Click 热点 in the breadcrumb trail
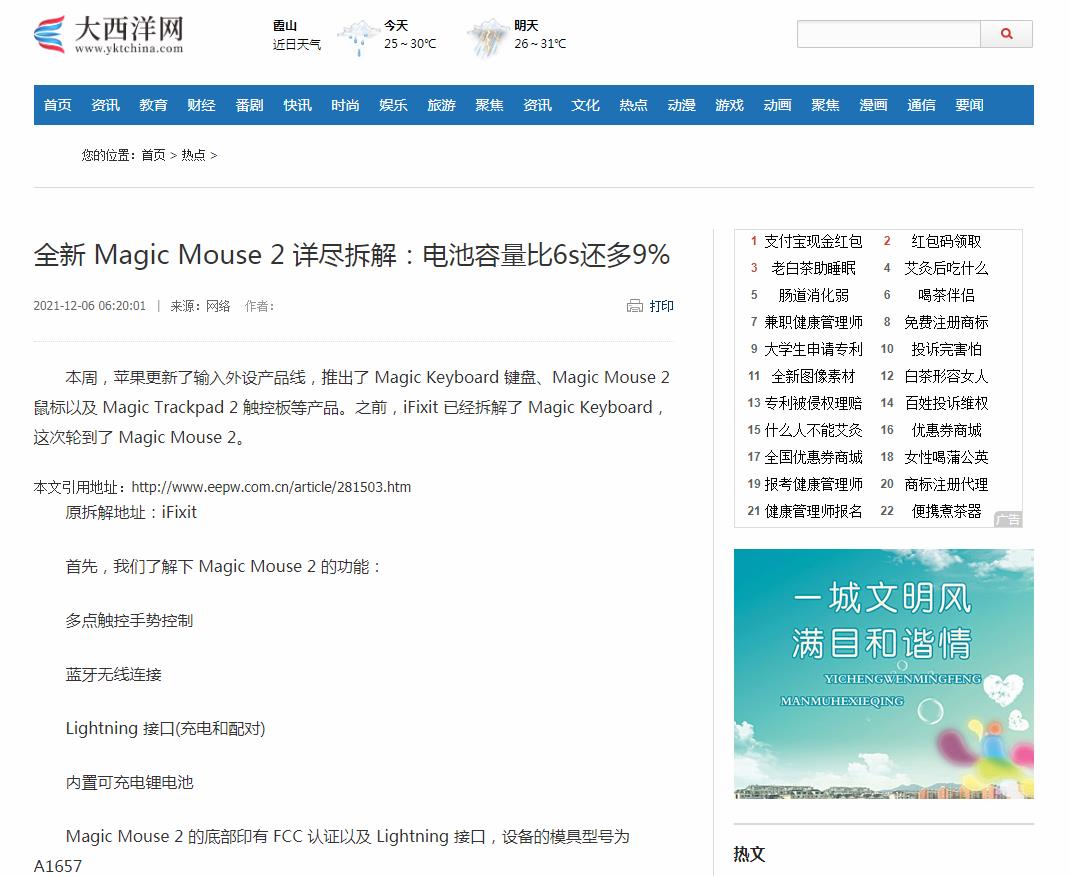The width and height of the screenshot is (1070, 876). (193, 156)
